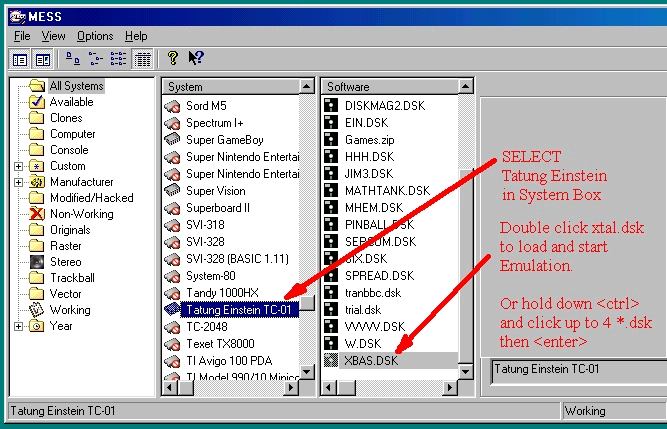Image resolution: width=667 pixels, height=429 pixels.
Task: Click Software list scroll down arrow
Action: click(x=465, y=372)
